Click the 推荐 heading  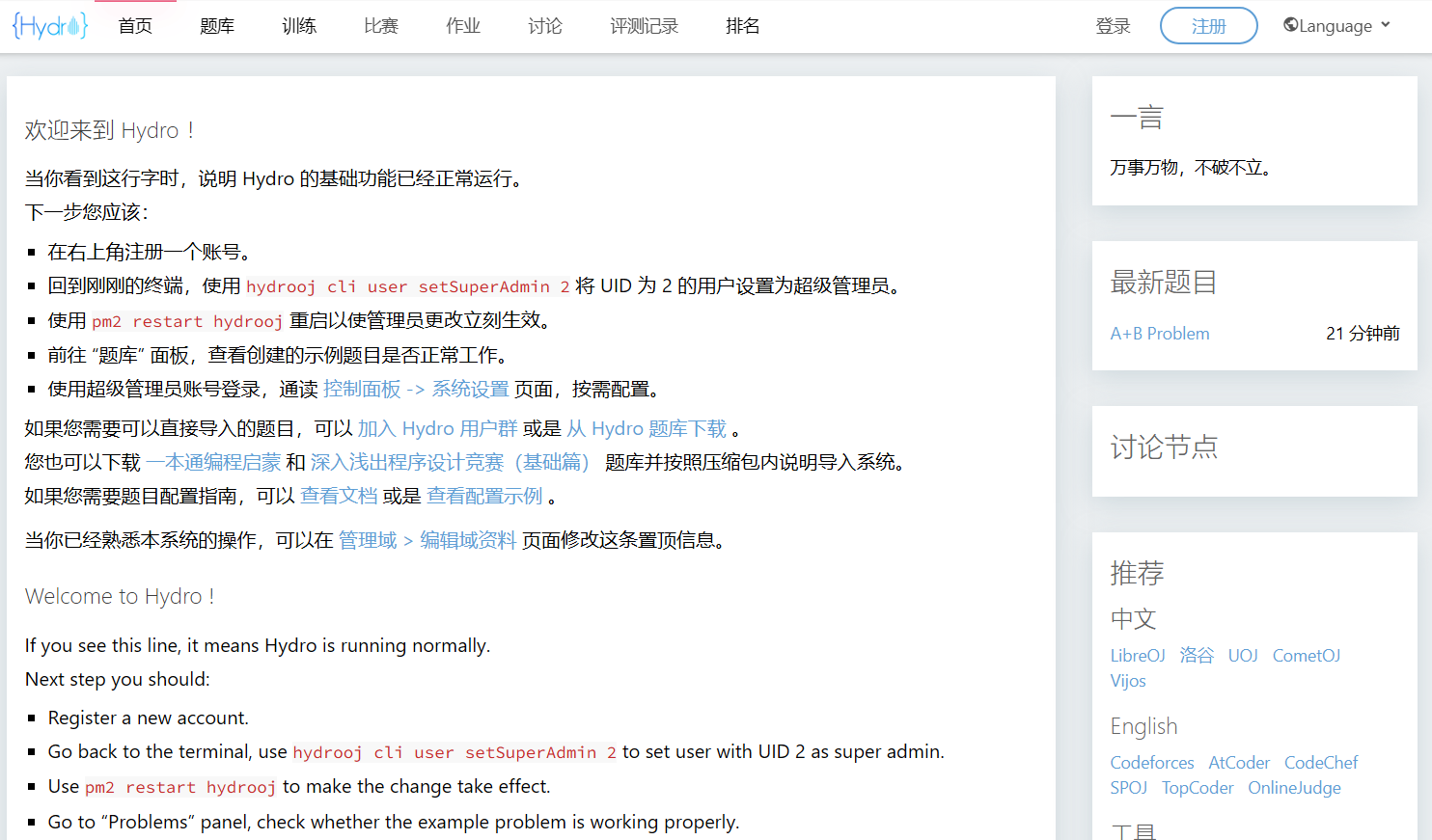[1137, 574]
